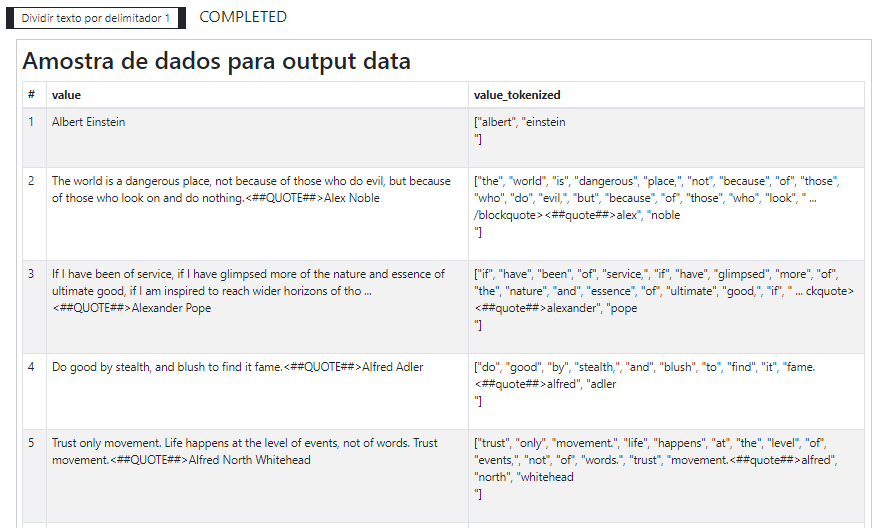Select the row 3 quote ending with Alexander Pope
Image resolution: width=880 pixels, height=528 pixels.
(257, 307)
